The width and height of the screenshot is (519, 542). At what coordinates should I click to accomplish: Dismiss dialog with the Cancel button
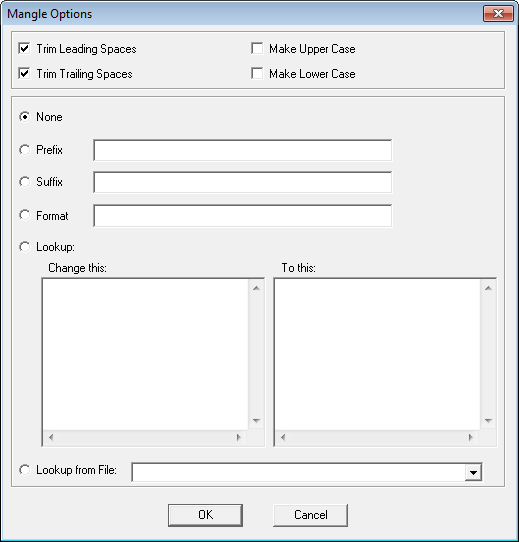(x=311, y=515)
